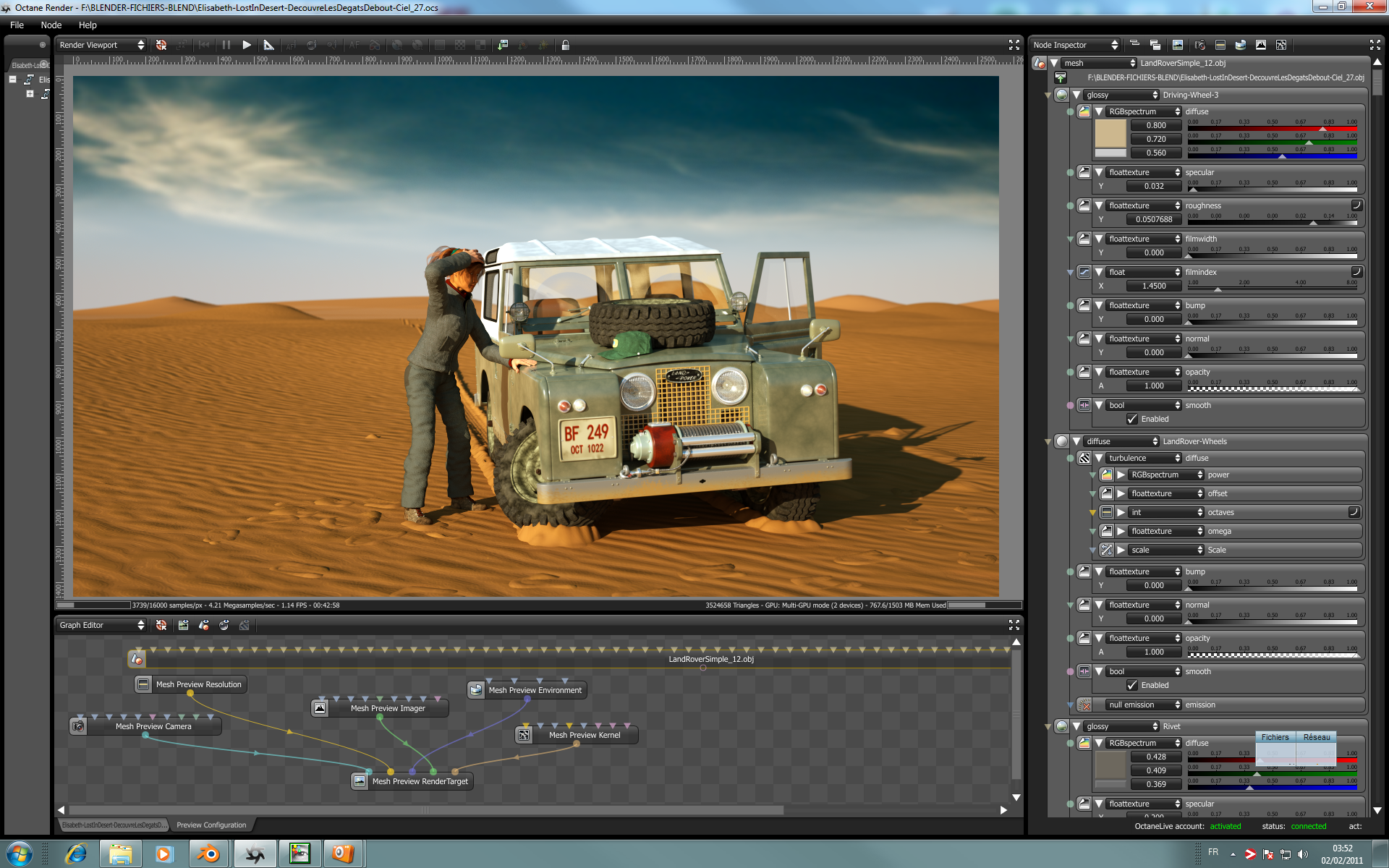Toggle Enabled smooth checkbox under LandRover-Wheels
The height and width of the screenshot is (868, 1389).
click(1132, 686)
